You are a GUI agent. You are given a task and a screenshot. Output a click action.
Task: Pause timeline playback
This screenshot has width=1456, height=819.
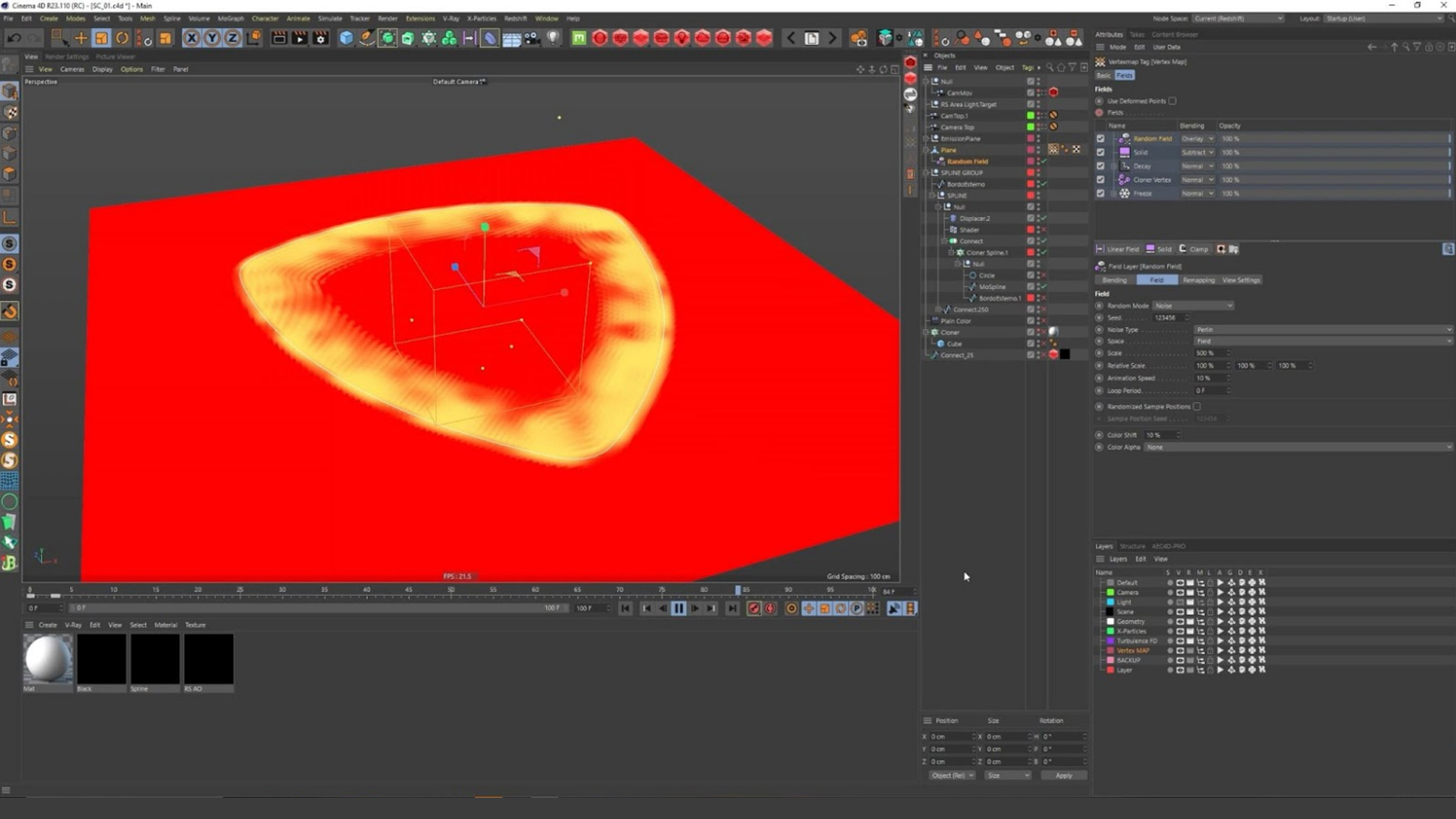pyautogui.click(x=679, y=608)
